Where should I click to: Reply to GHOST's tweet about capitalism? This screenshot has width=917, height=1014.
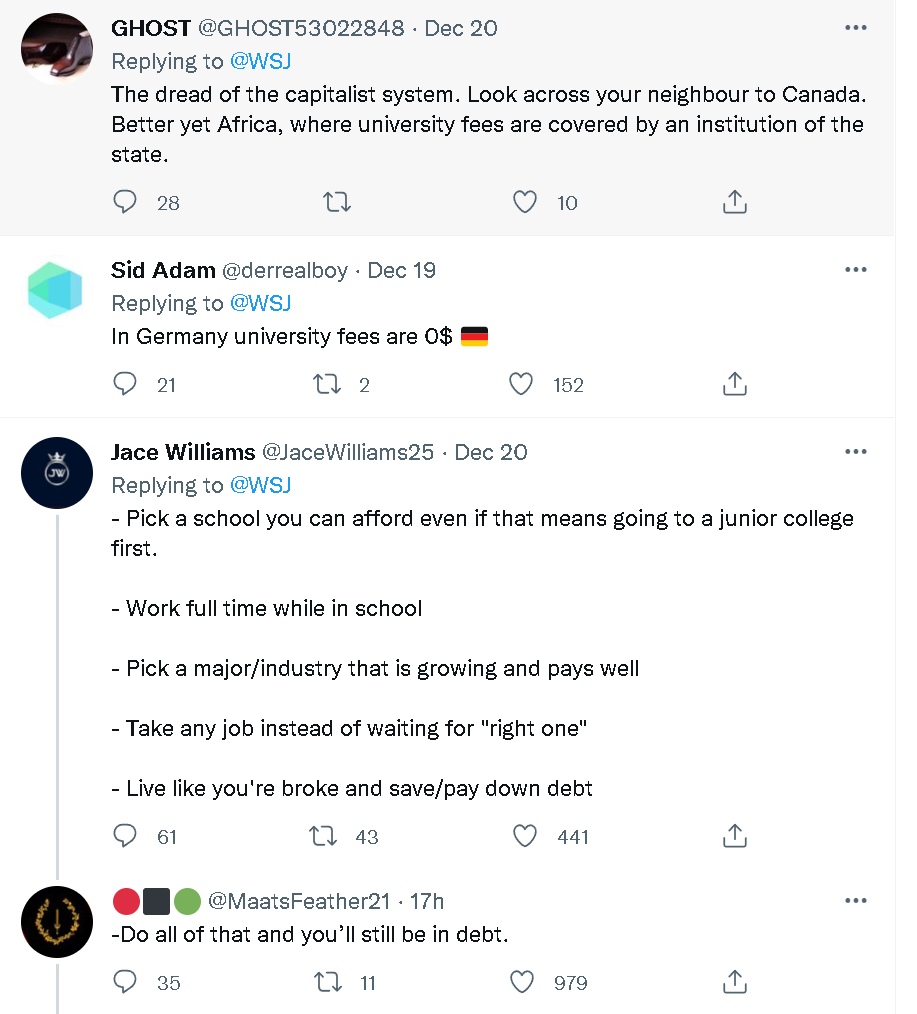coord(125,203)
